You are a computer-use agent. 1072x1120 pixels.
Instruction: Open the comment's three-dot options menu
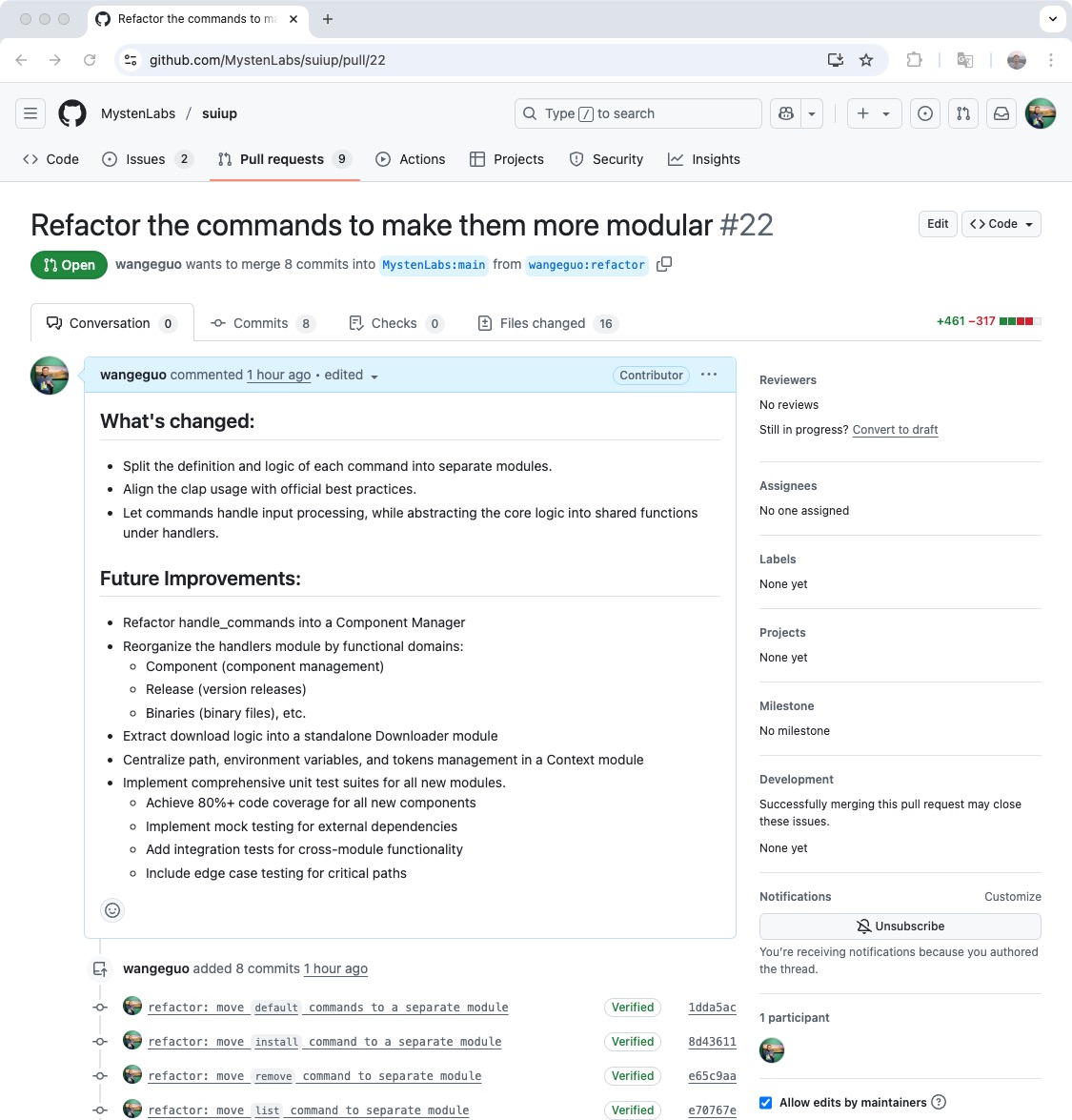[x=709, y=375]
